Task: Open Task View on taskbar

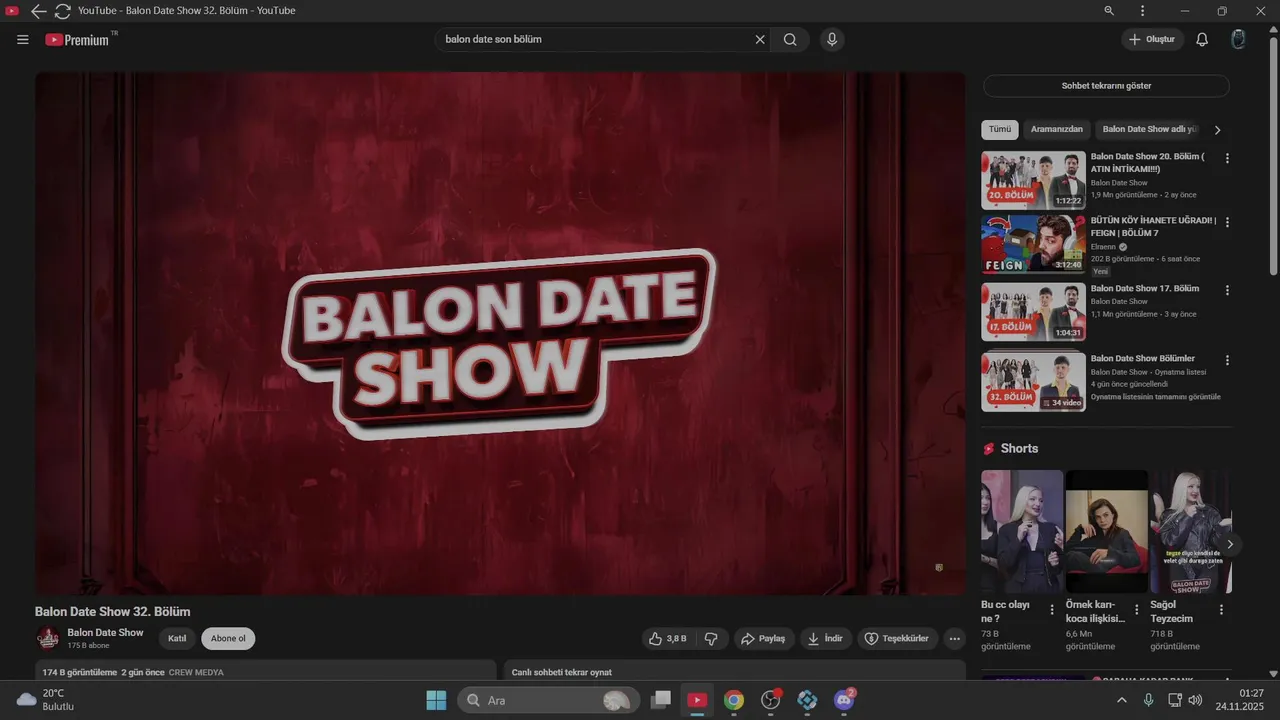Action: point(661,700)
